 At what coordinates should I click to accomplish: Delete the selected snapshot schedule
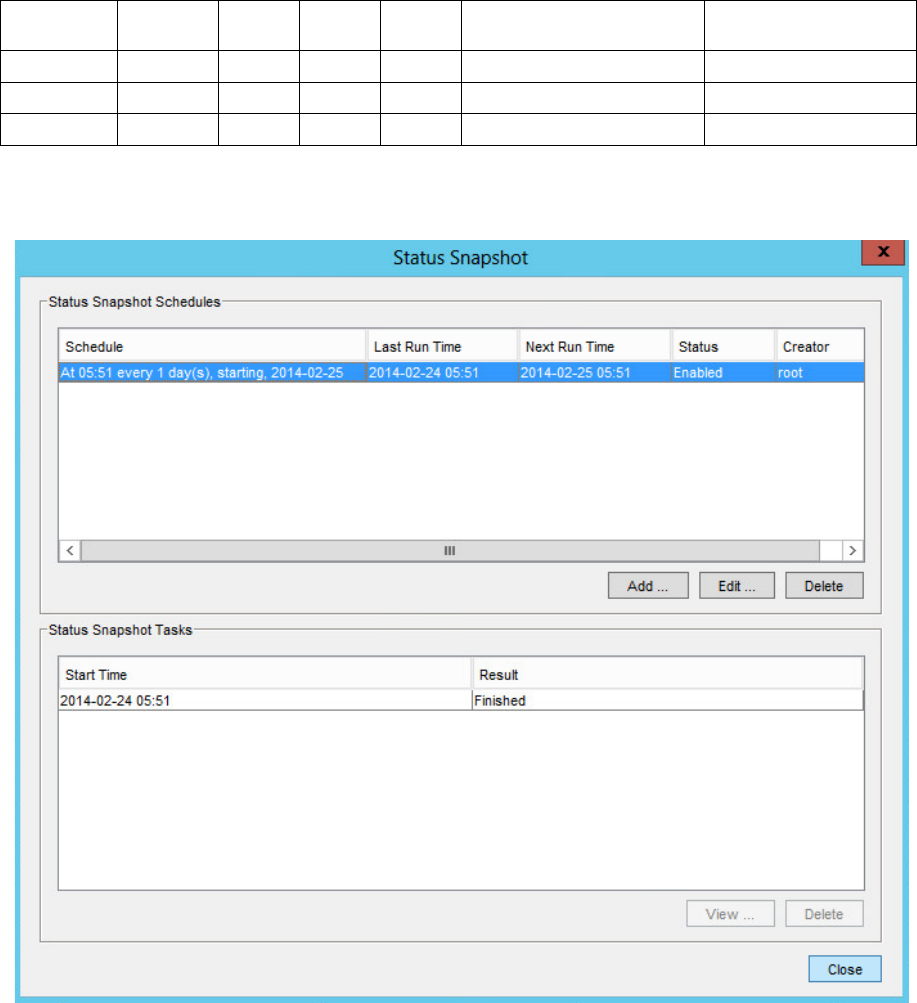click(x=823, y=586)
